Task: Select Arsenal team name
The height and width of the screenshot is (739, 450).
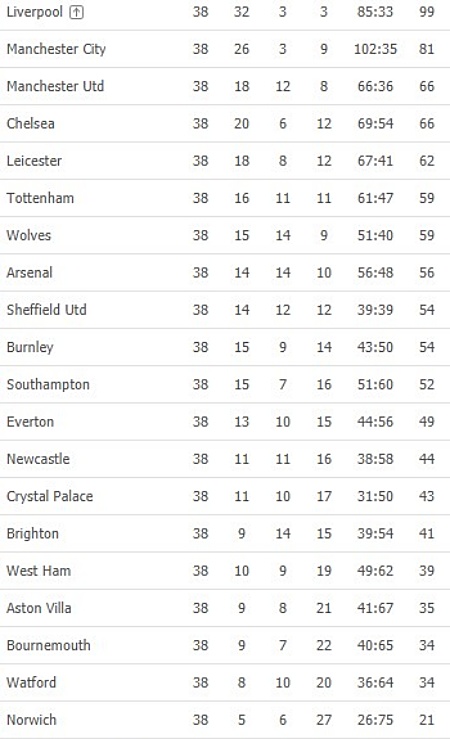Action: pos(30,272)
